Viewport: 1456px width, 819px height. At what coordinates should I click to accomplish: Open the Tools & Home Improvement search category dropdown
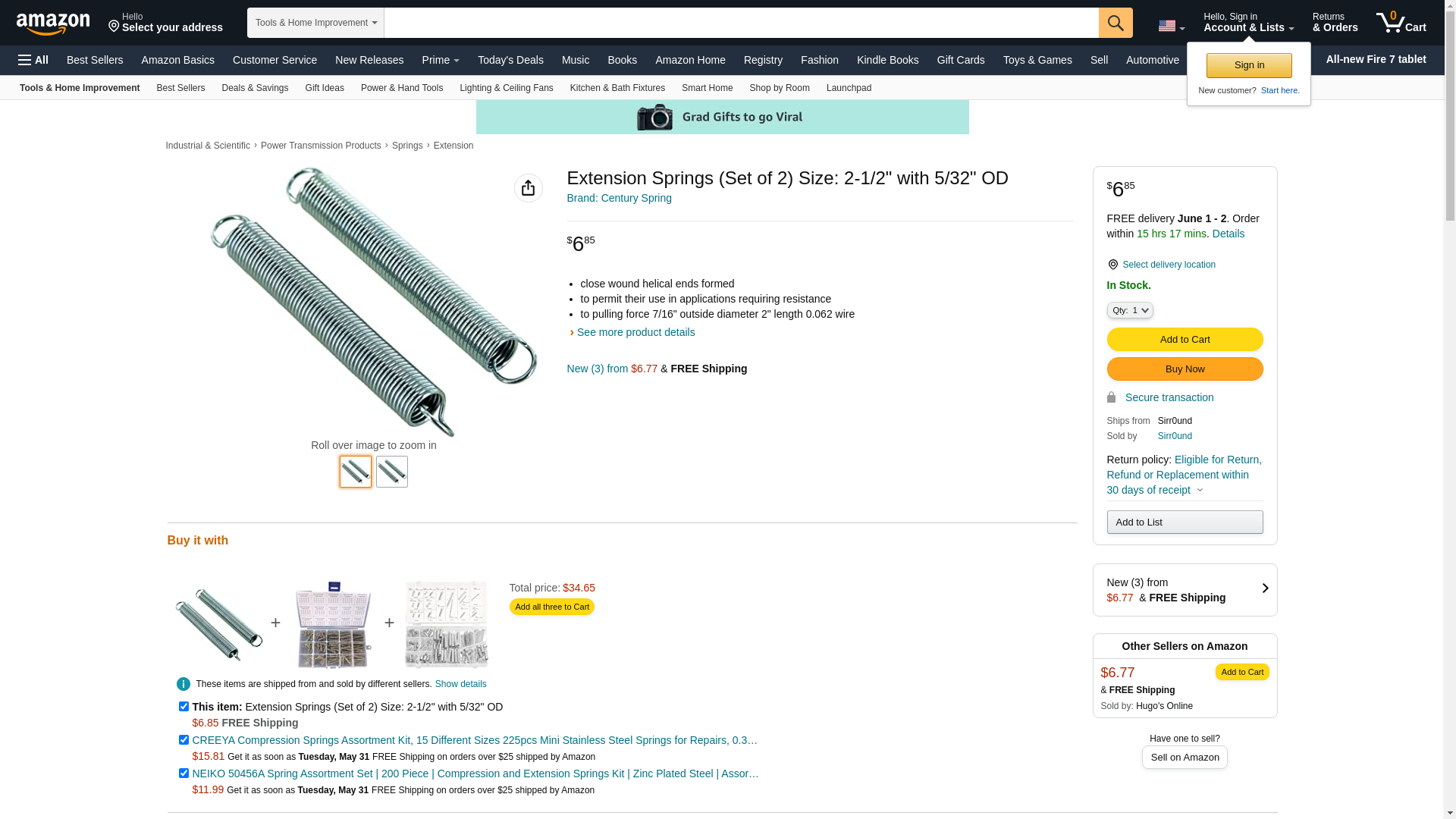click(x=315, y=23)
